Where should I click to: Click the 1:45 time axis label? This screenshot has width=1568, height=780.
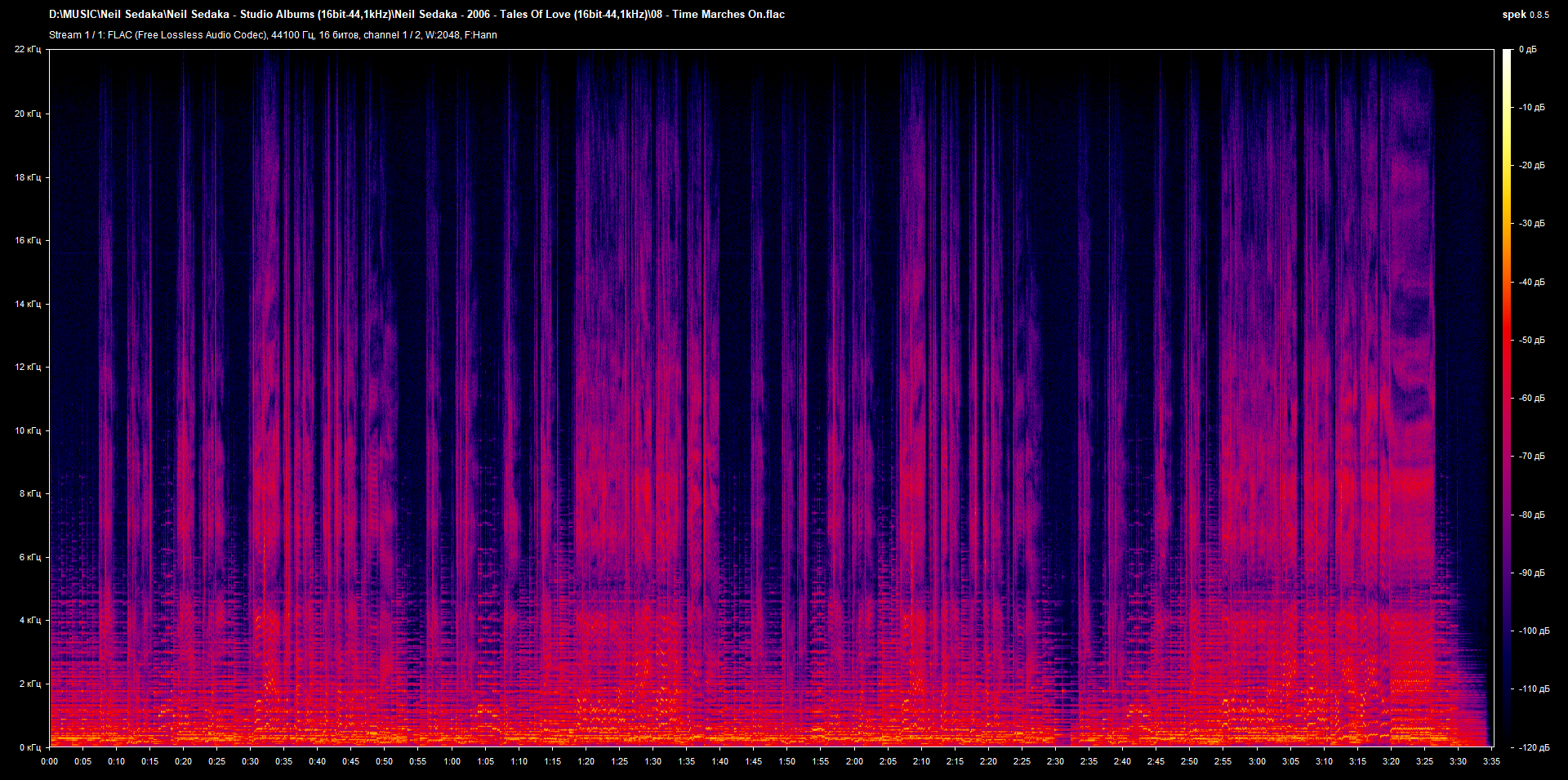753,761
